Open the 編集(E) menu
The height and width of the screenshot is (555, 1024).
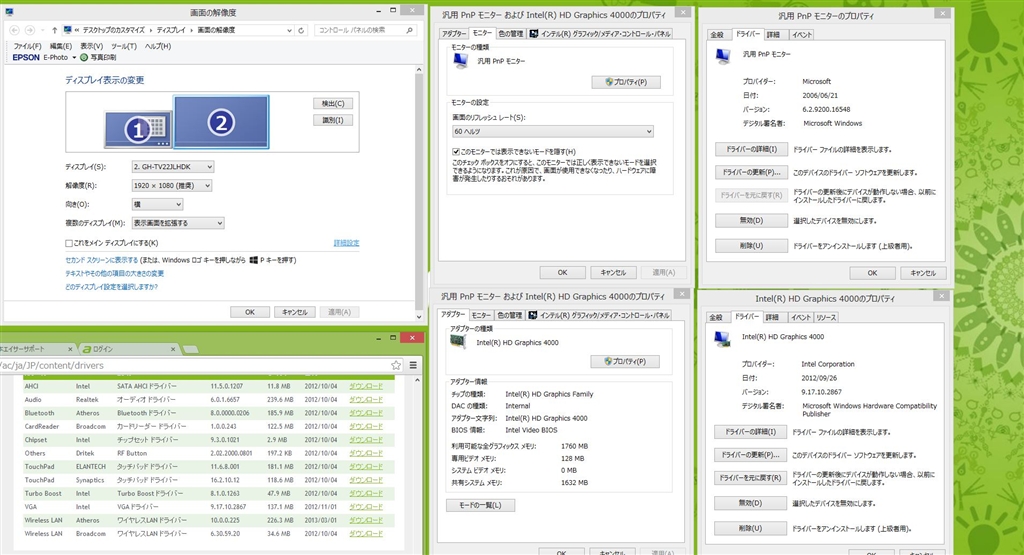pyautogui.click(x=61, y=46)
